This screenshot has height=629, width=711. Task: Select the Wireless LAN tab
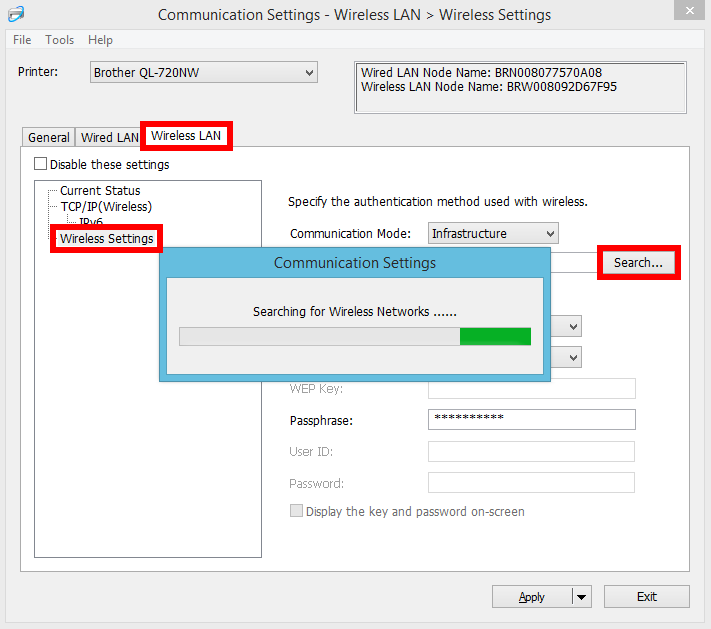pos(186,136)
